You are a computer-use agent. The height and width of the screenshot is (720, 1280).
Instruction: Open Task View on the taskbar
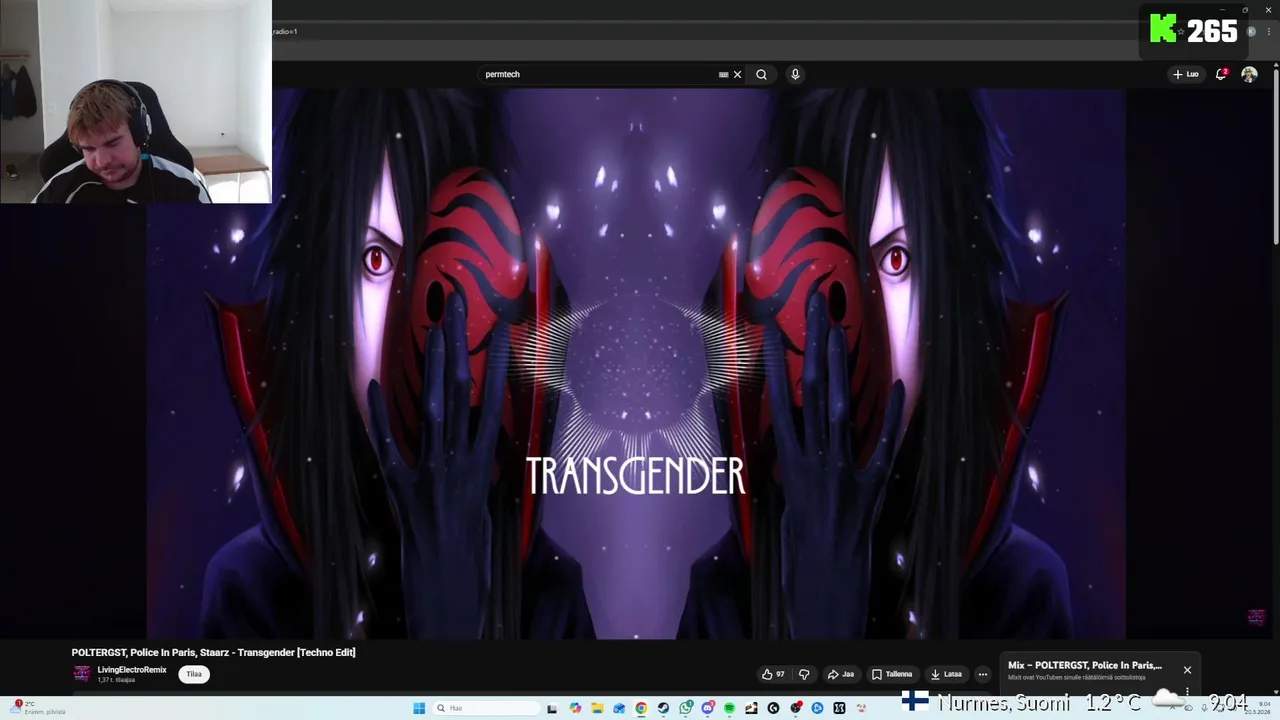(x=552, y=708)
